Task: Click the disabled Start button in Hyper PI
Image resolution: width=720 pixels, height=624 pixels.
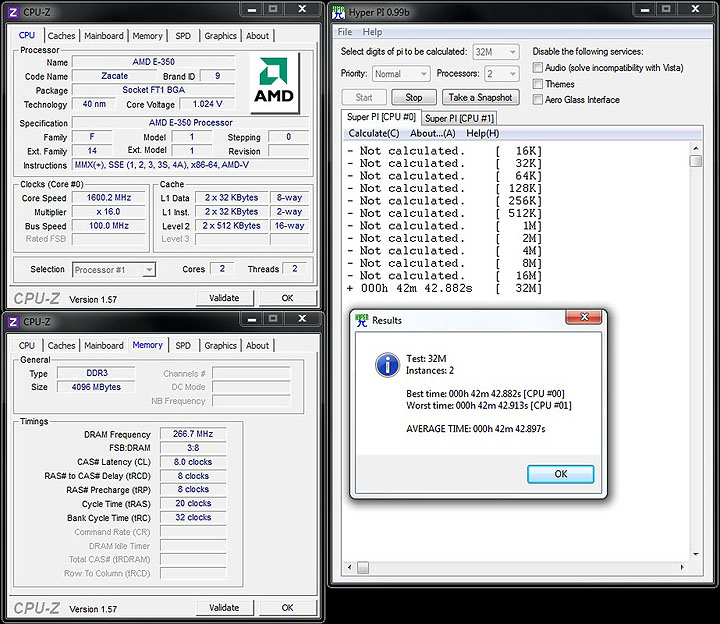Action: [x=364, y=97]
